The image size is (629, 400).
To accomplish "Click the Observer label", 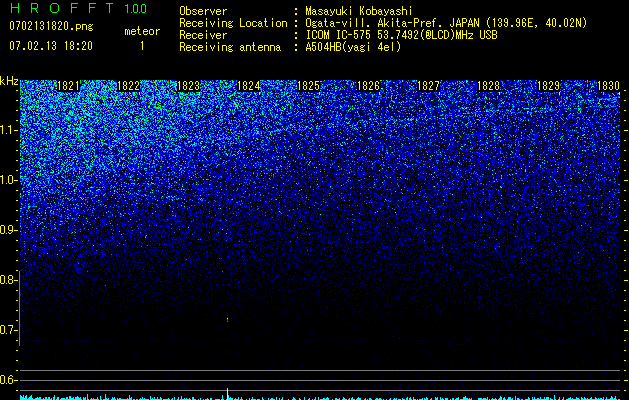I will (203, 11).
